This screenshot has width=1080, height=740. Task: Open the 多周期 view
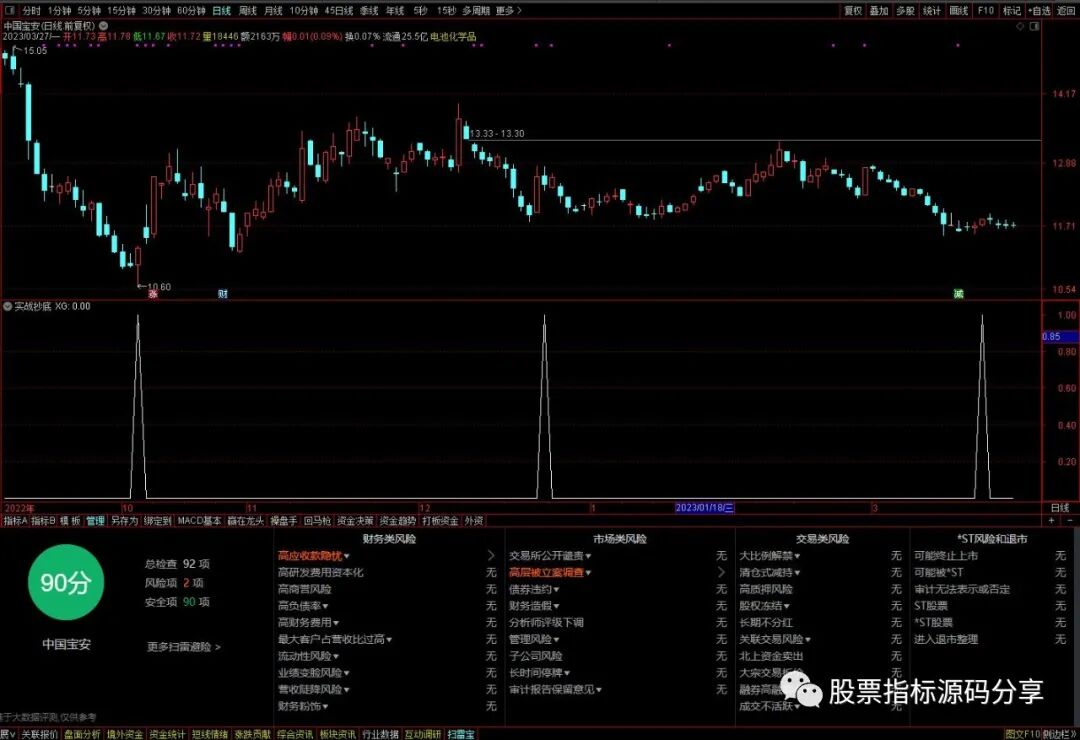[x=476, y=10]
